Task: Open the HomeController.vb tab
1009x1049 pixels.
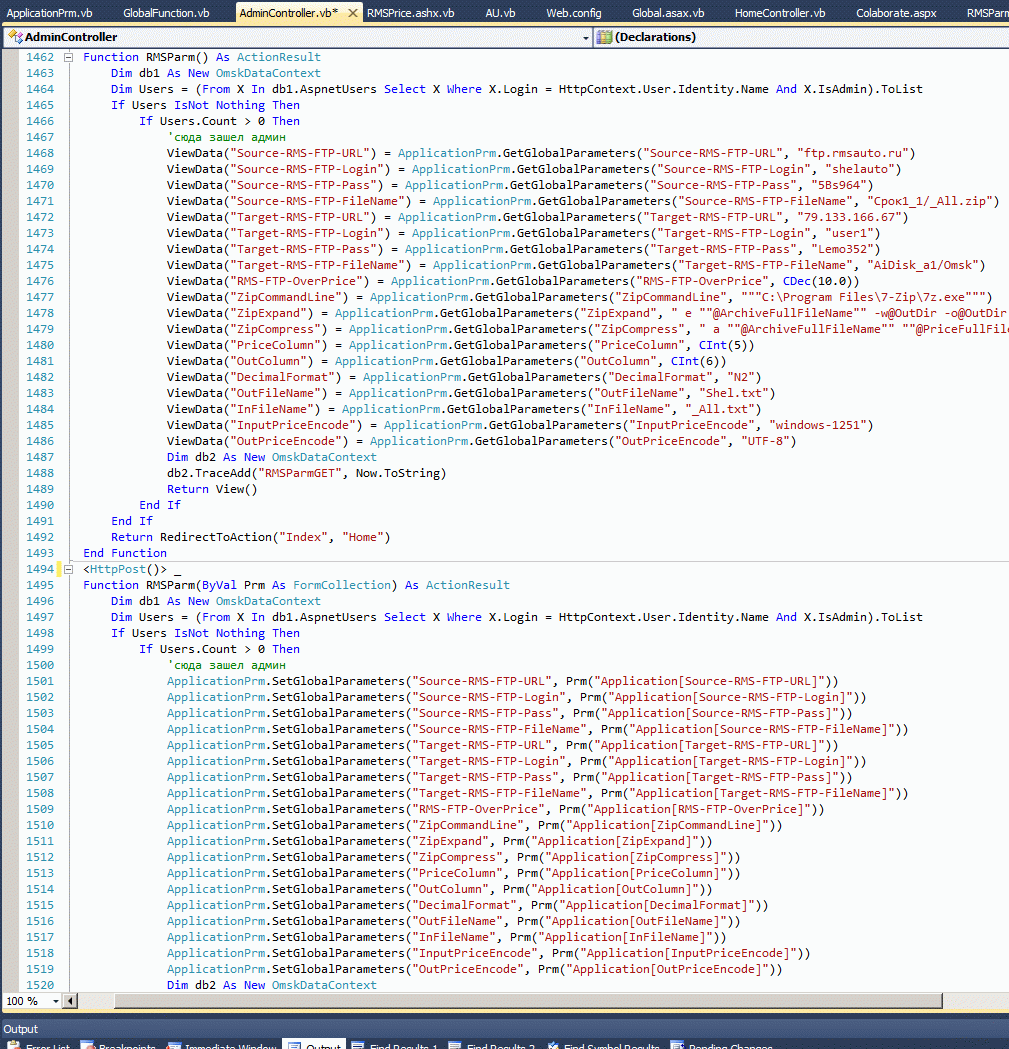Action: pos(779,13)
